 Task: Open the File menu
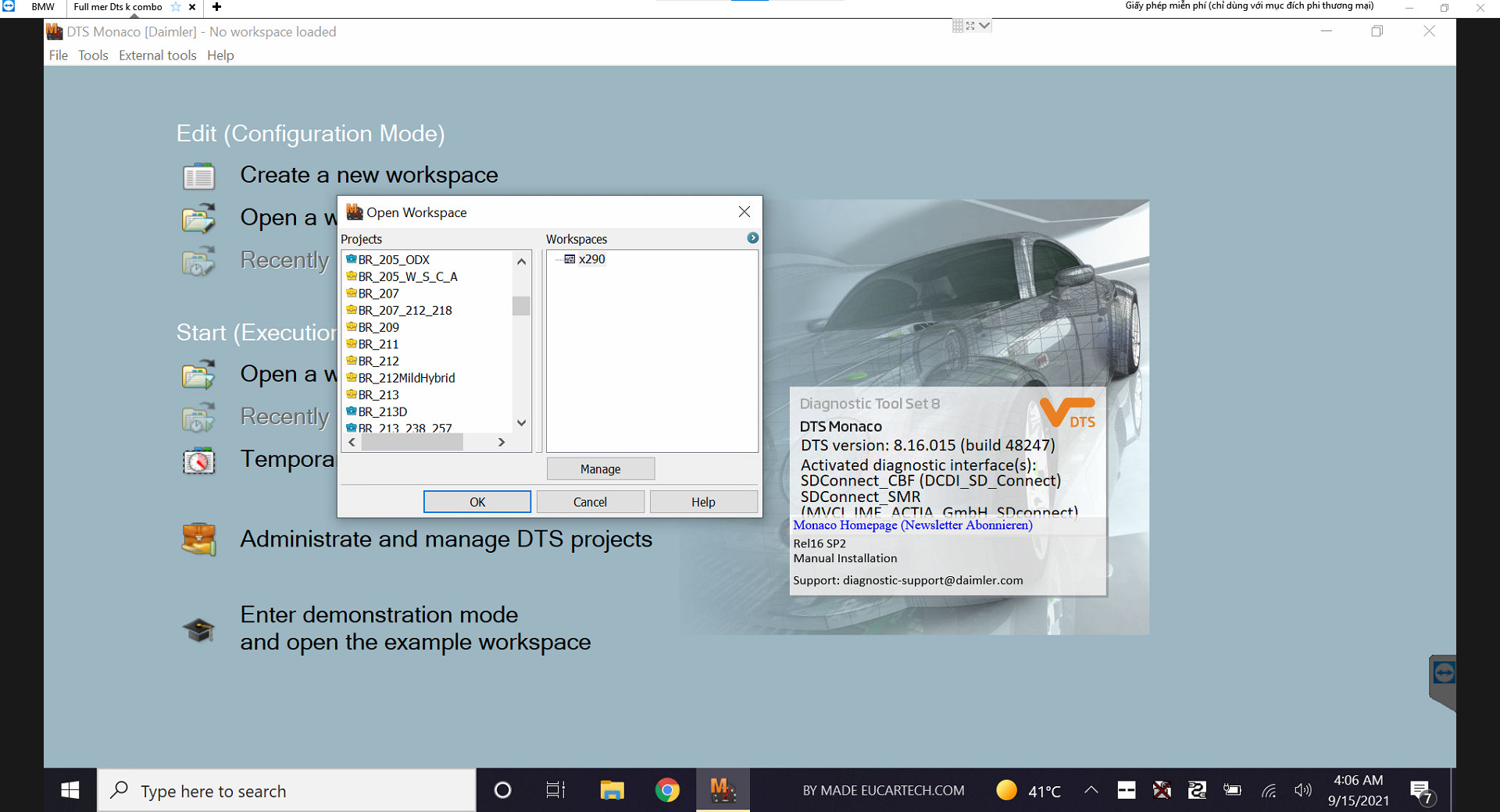(58, 55)
